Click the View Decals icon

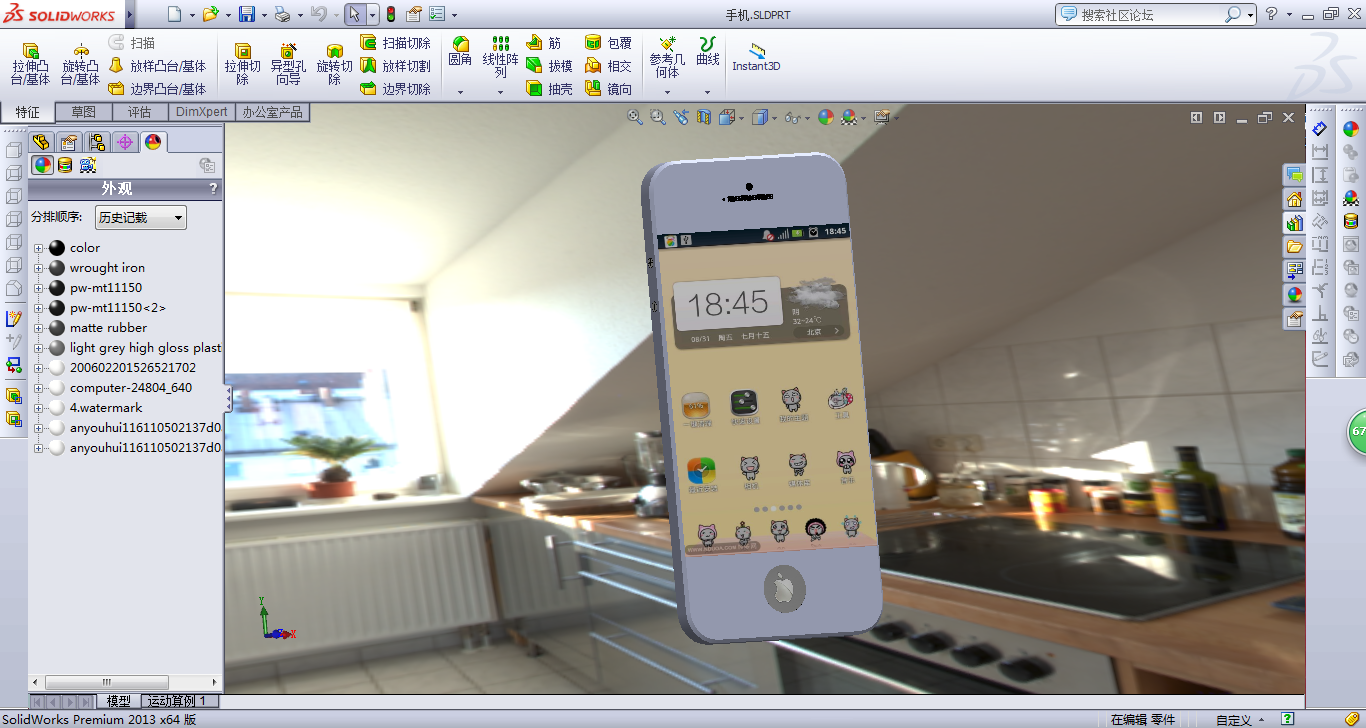65,165
